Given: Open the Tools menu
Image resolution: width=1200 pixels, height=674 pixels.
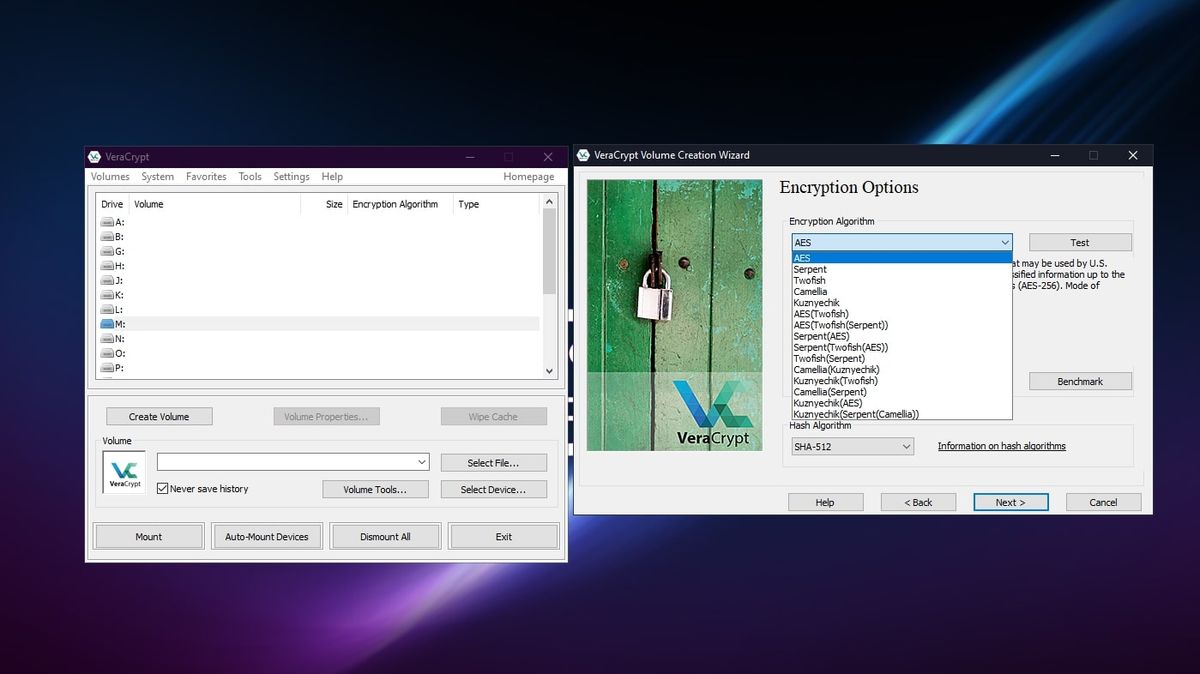Looking at the screenshot, I should (249, 176).
